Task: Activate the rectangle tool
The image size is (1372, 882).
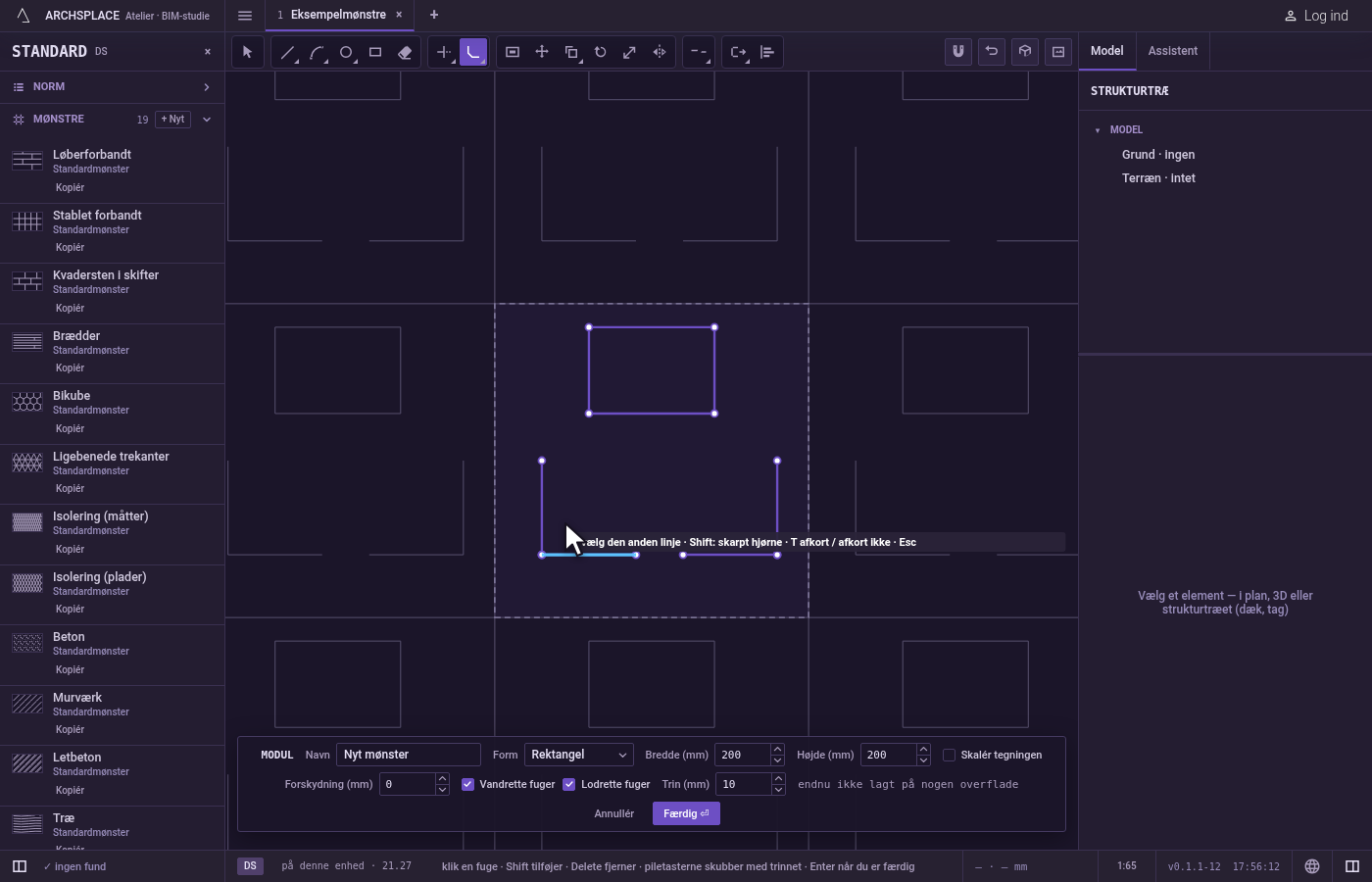Action: click(375, 52)
